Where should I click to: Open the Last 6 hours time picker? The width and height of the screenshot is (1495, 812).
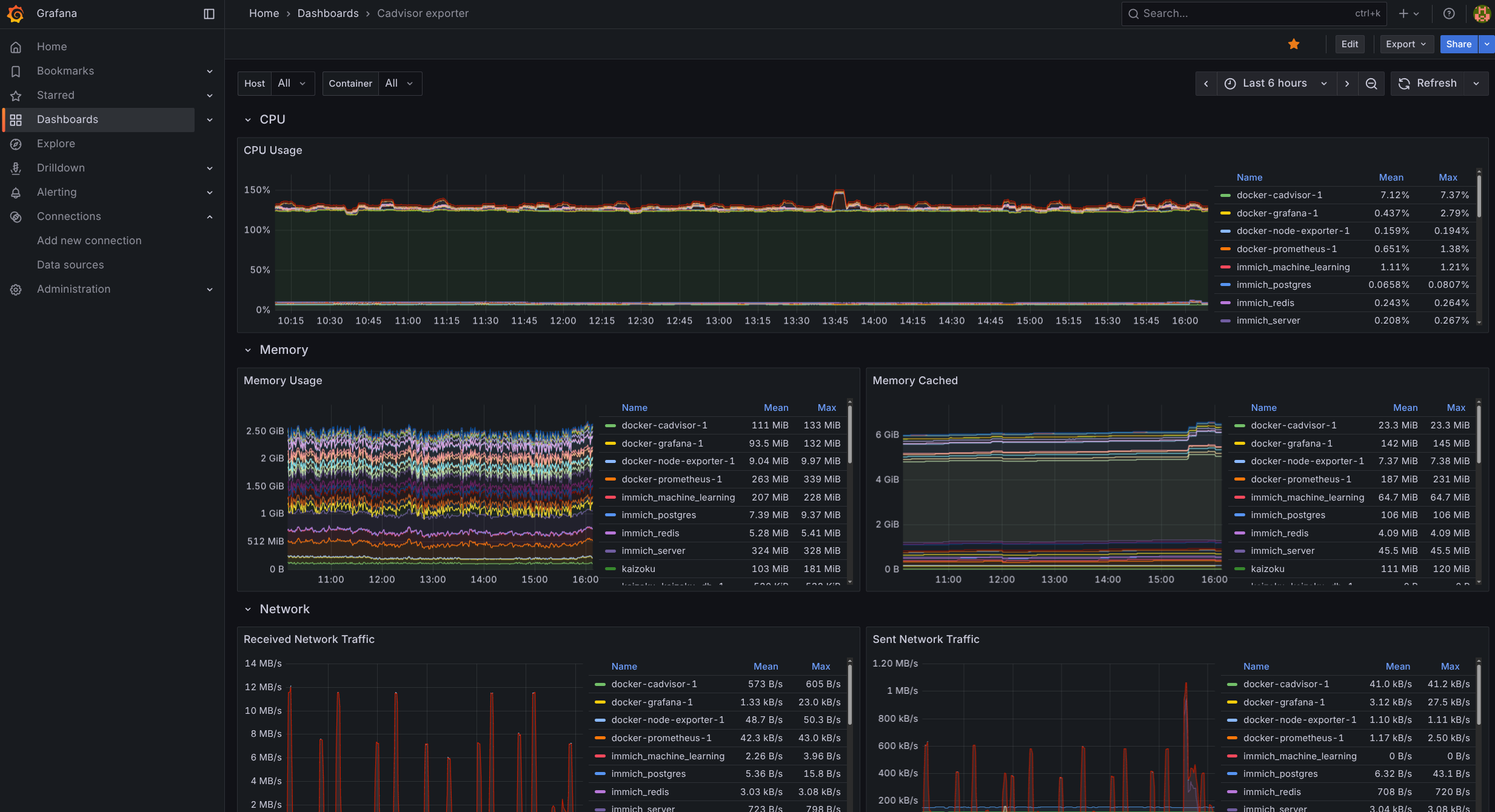point(1276,84)
